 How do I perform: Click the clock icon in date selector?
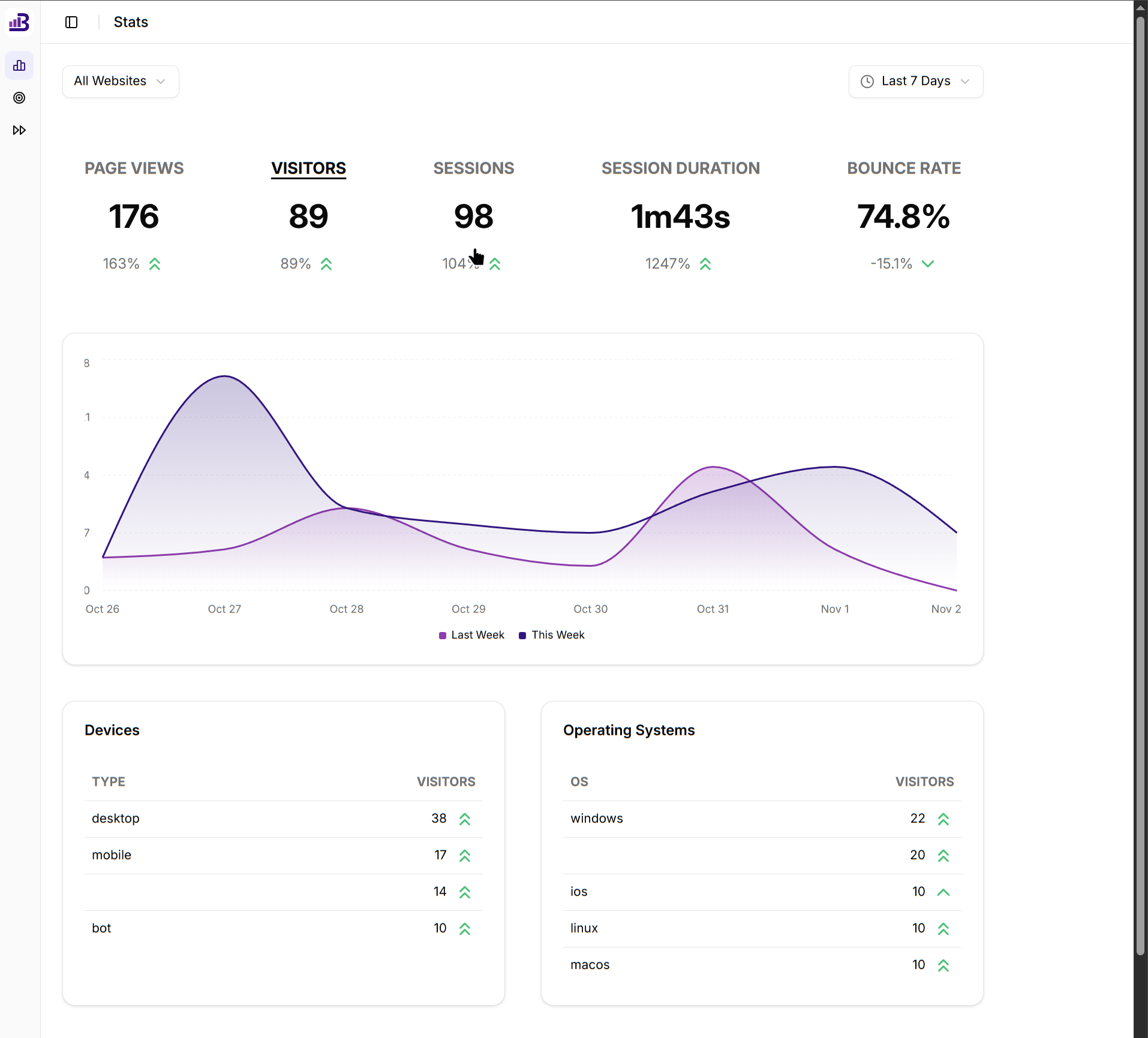click(867, 82)
